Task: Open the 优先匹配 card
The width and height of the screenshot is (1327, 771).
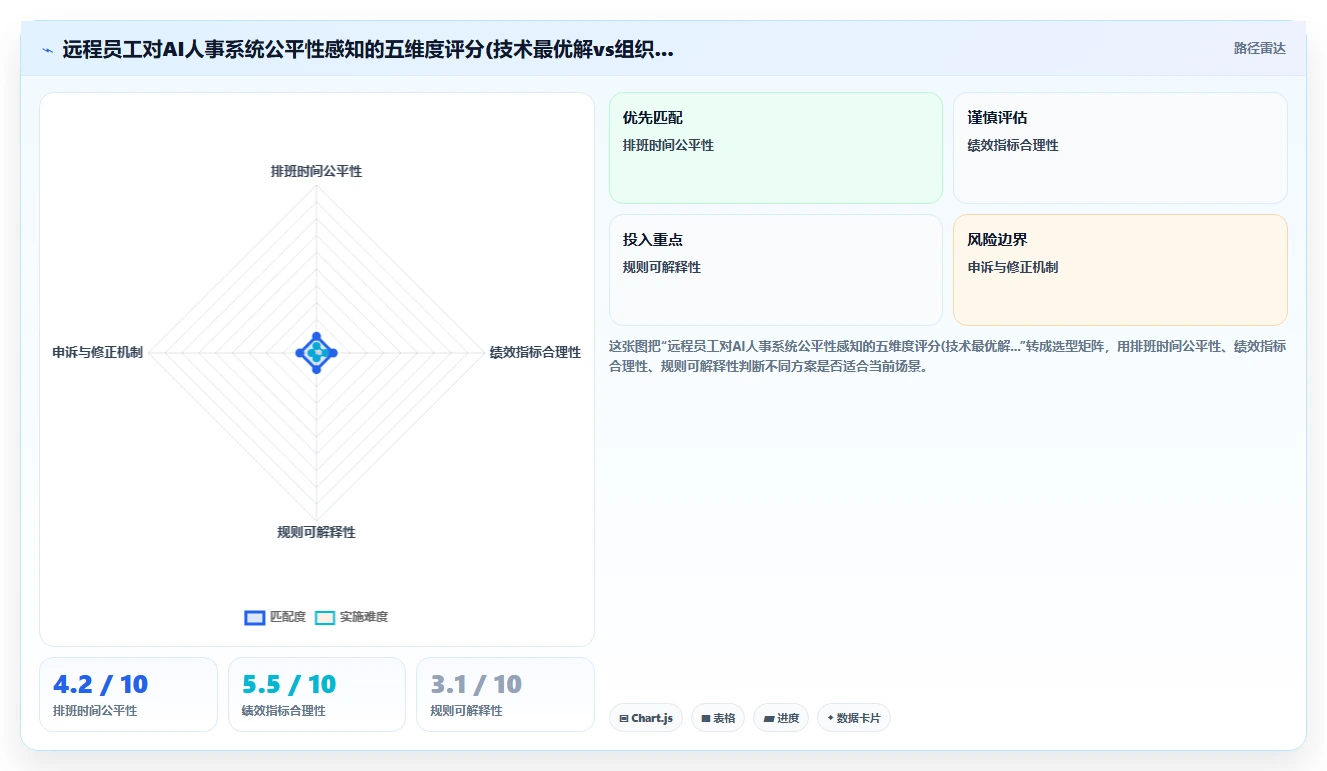Action: coord(776,148)
